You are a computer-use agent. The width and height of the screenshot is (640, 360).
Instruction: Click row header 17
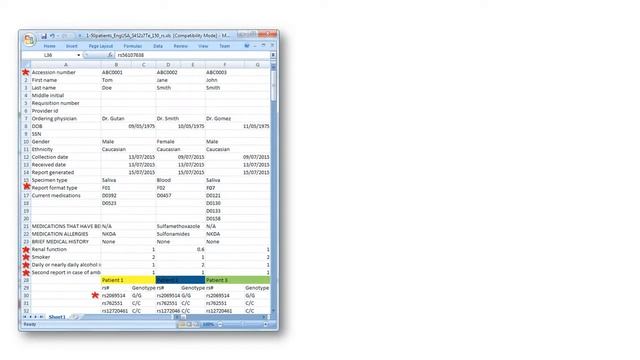26,196
